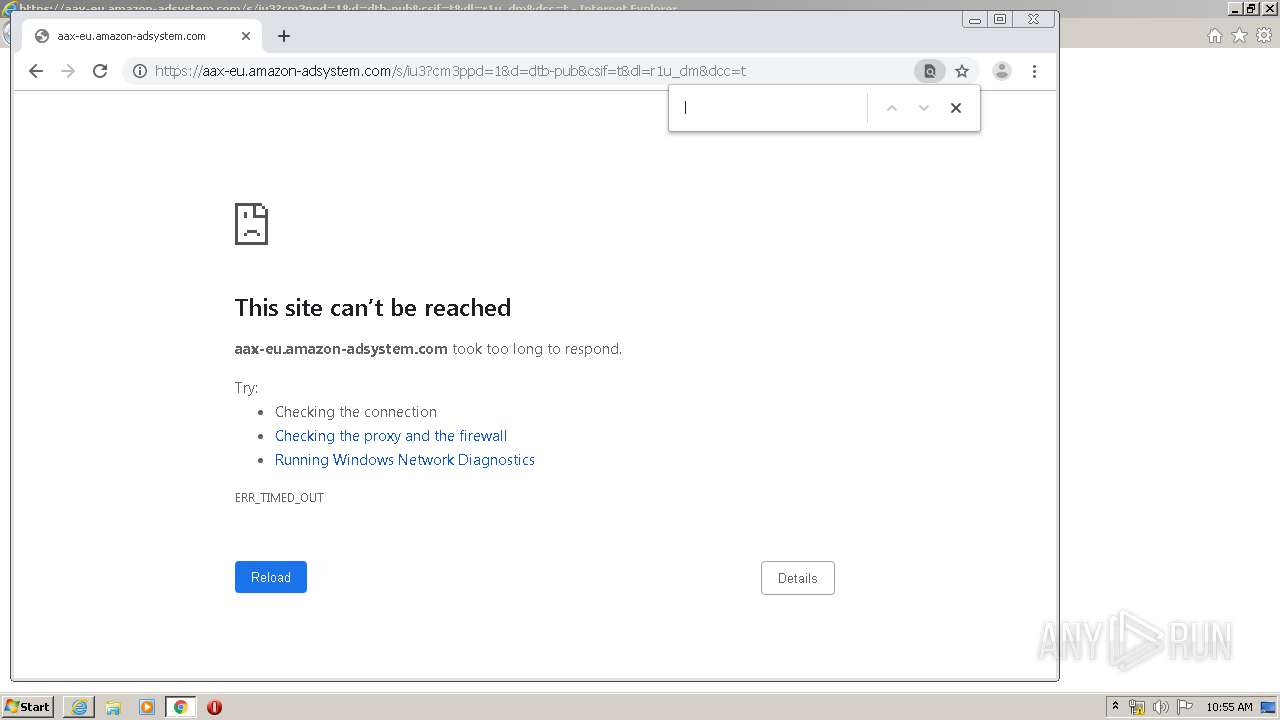This screenshot has height=720, width=1280.
Task: Click Chrome's forward arrow
Action: [x=68, y=71]
